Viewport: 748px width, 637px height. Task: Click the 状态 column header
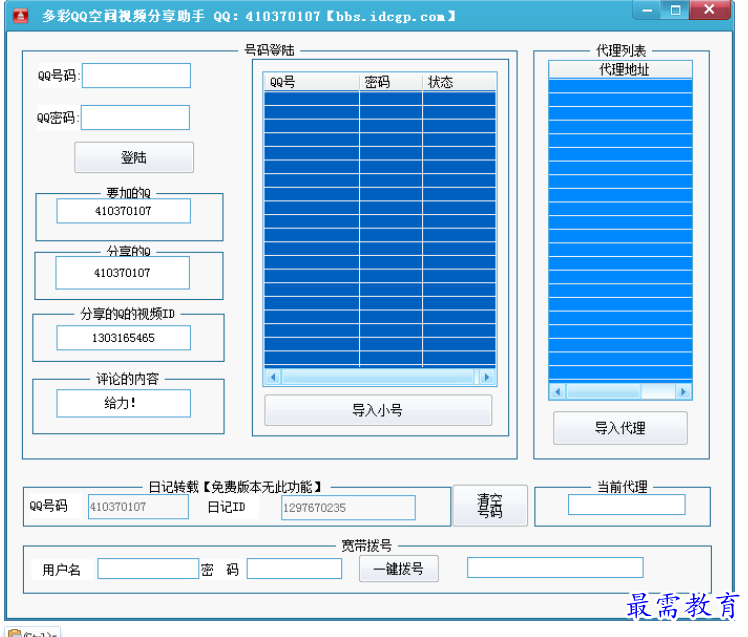tap(459, 82)
